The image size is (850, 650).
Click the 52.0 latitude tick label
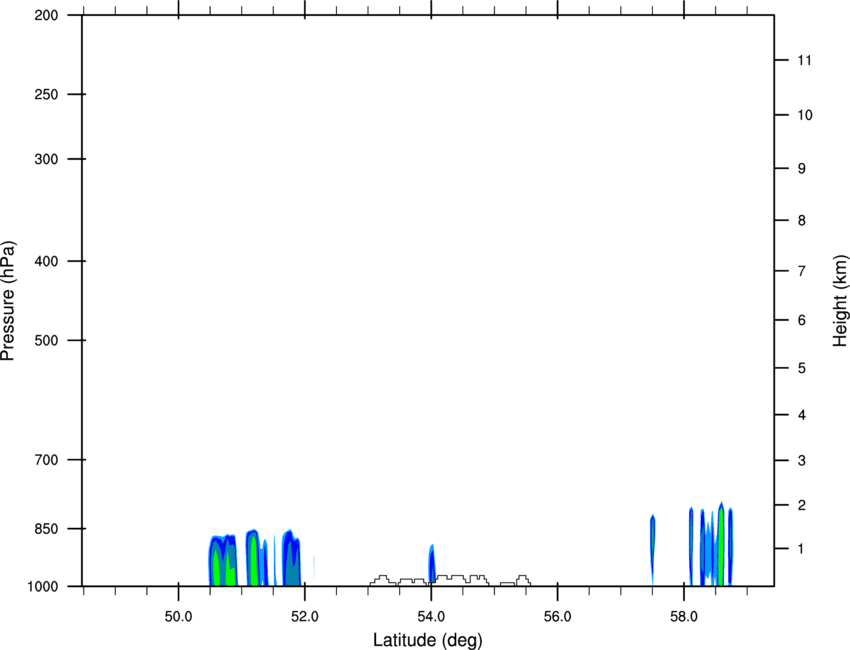click(x=305, y=617)
